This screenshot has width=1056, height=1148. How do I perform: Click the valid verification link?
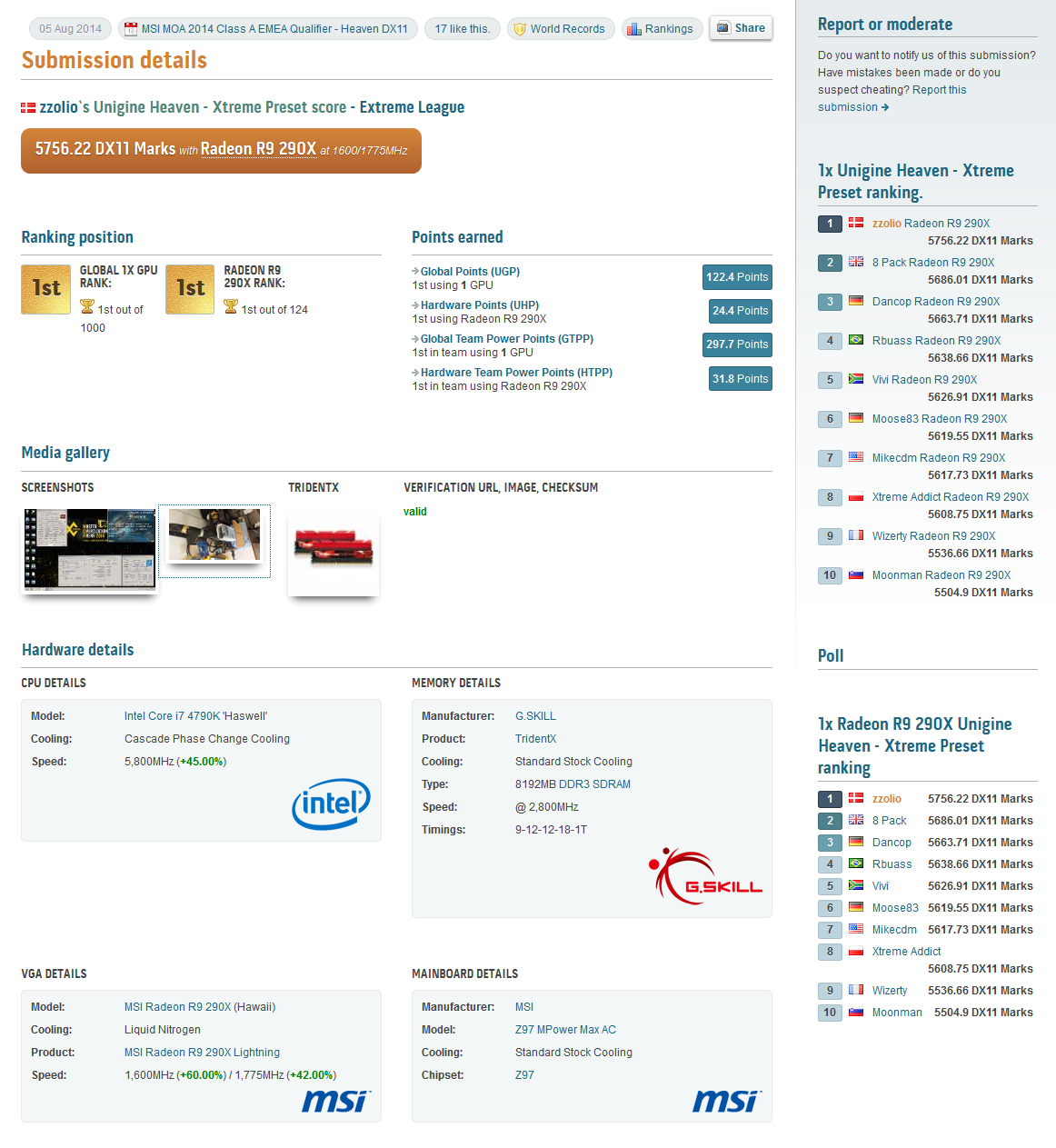[415, 512]
